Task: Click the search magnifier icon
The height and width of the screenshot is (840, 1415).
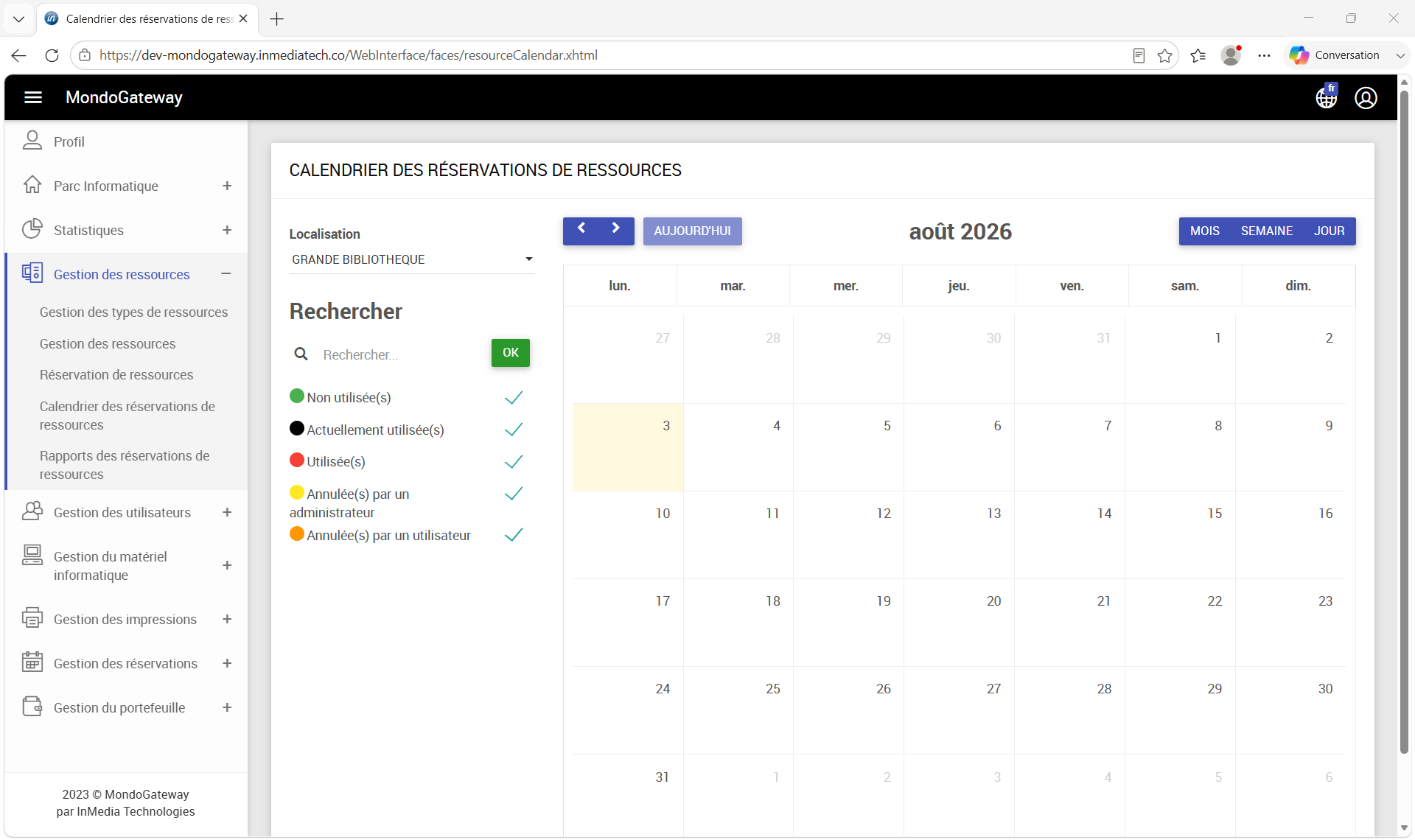Action: [x=301, y=354]
